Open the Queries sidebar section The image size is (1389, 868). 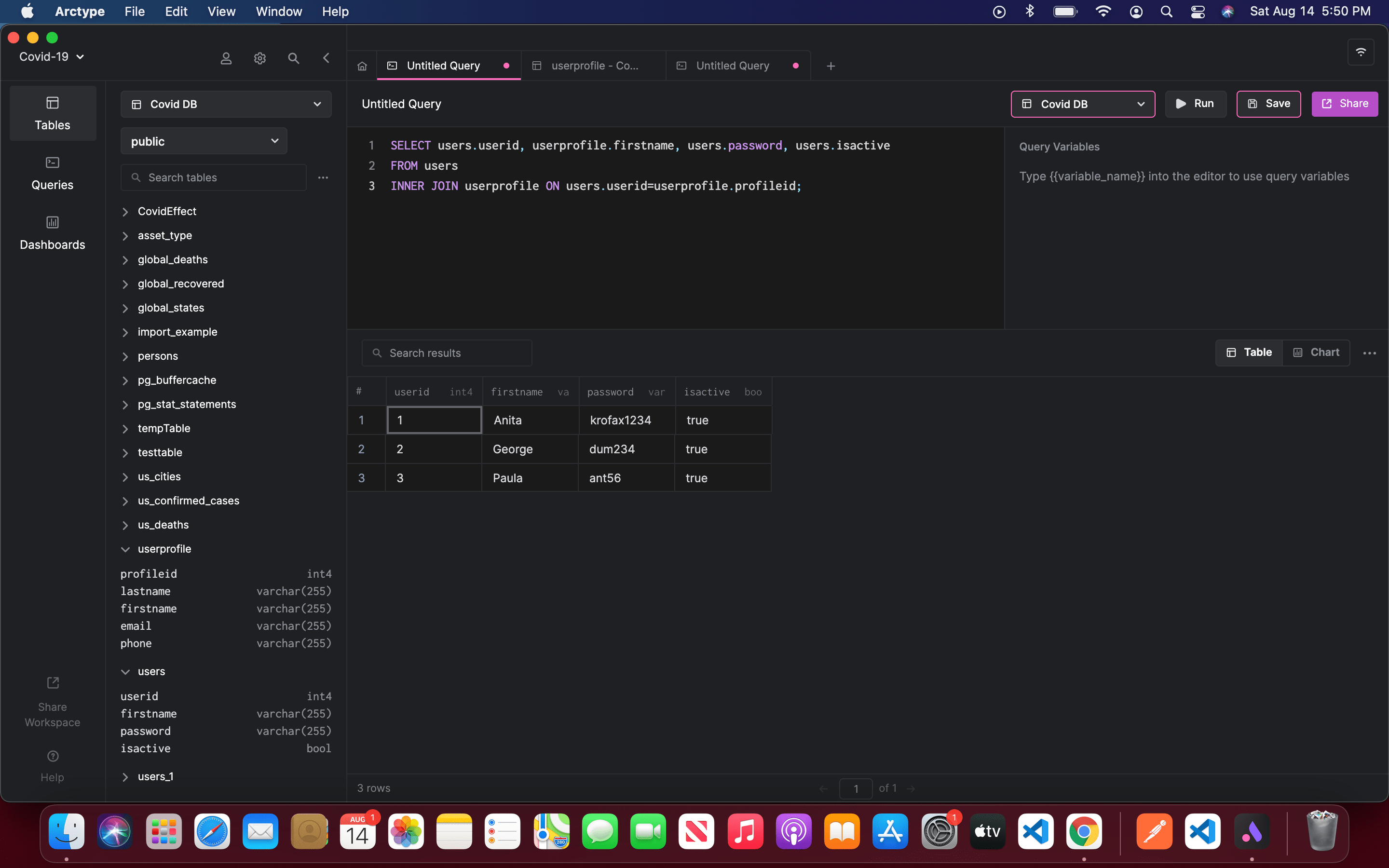tap(52, 173)
